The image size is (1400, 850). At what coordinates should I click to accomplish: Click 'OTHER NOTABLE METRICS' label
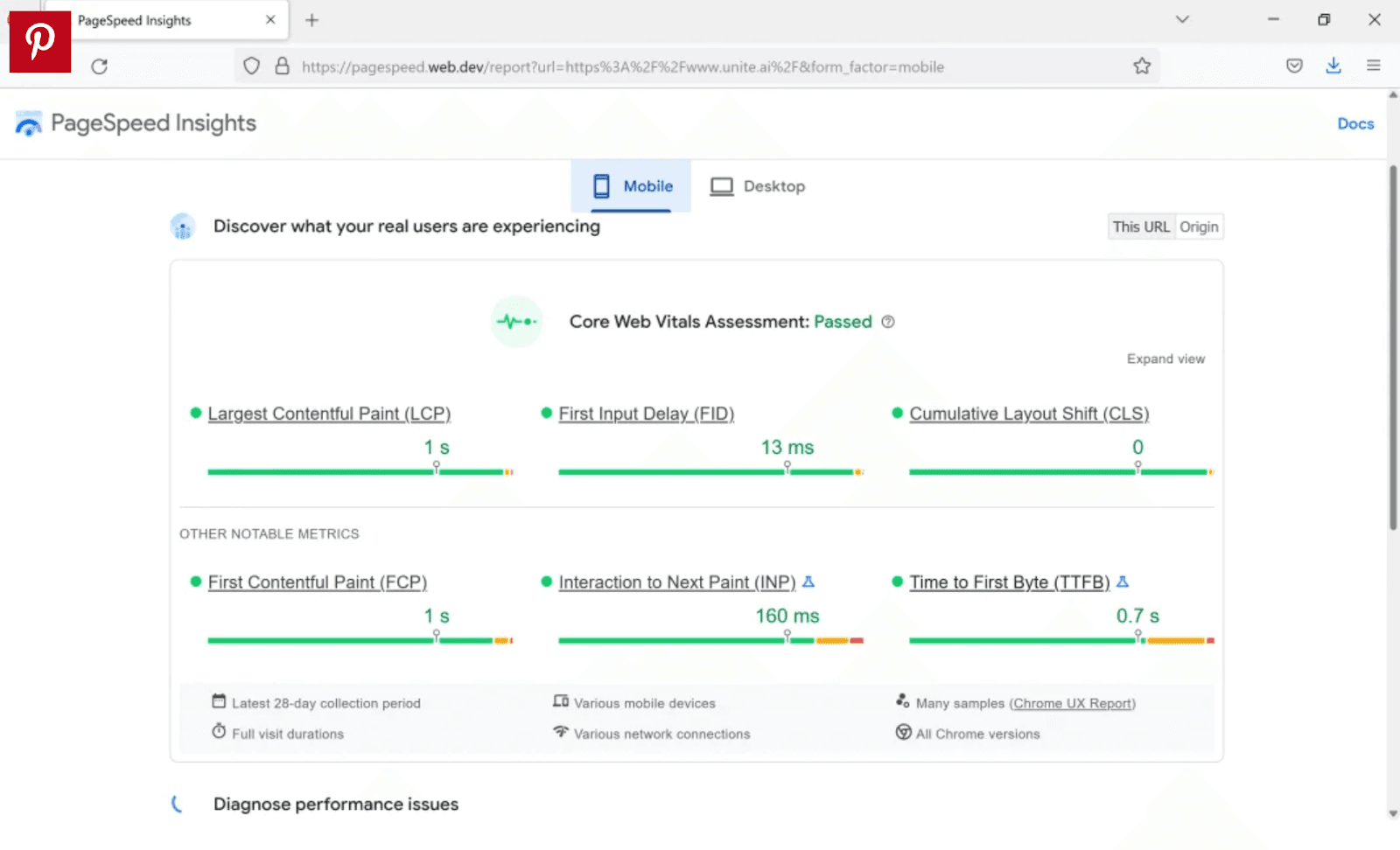tap(269, 533)
